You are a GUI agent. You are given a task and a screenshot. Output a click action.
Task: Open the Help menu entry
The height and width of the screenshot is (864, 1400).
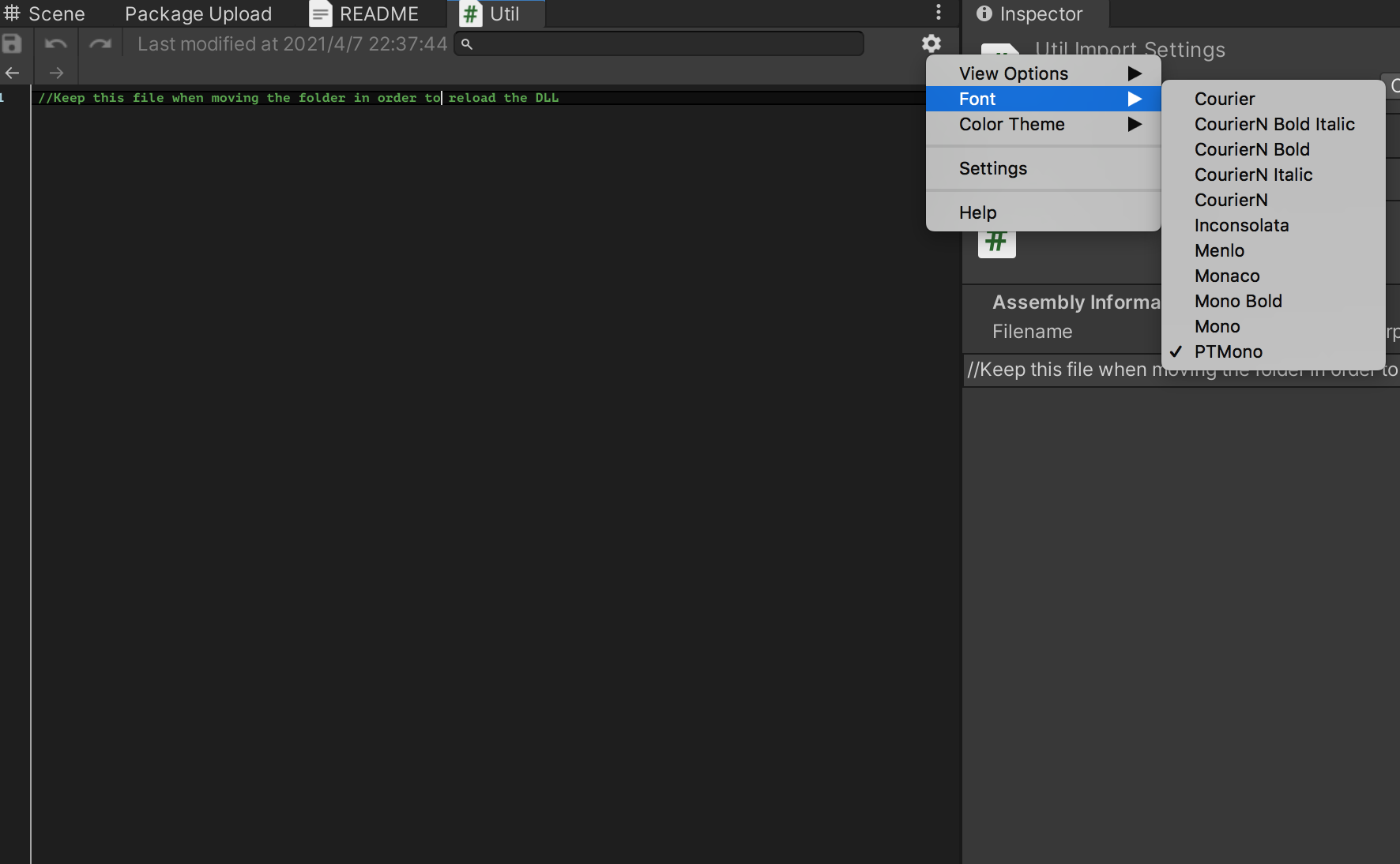[x=977, y=212]
